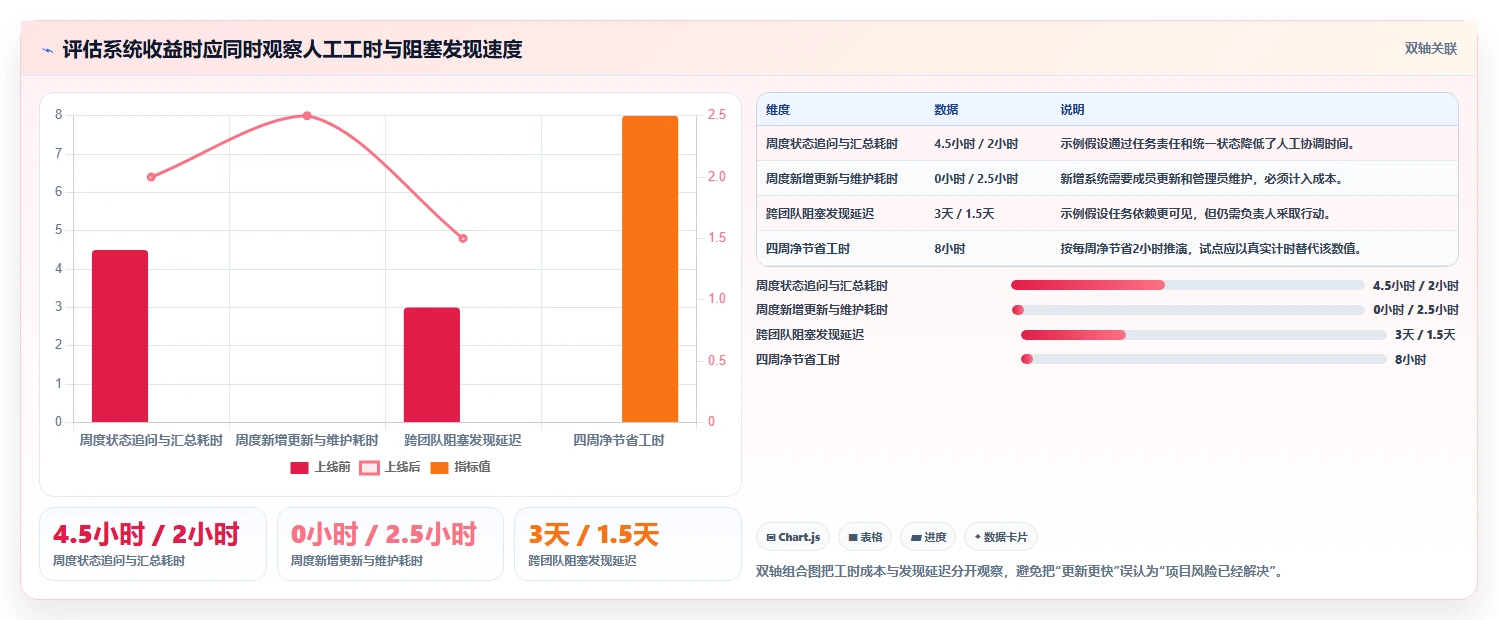Screen dimensions: 1498x620
Task: Select the 0小时 / 2.5小时 metric card
Action: click(x=390, y=544)
